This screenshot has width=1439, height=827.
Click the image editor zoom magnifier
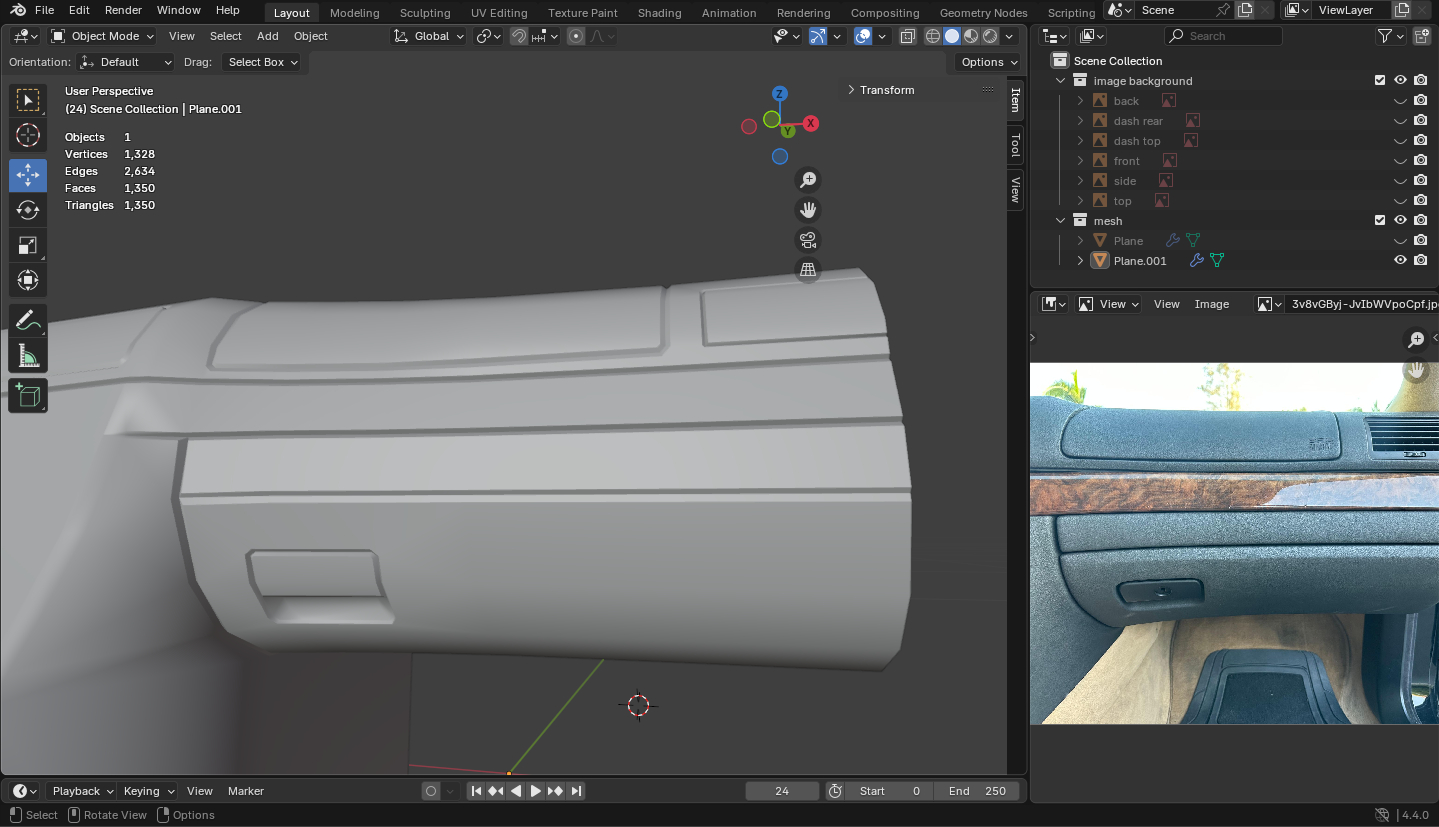click(x=1416, y=340)
